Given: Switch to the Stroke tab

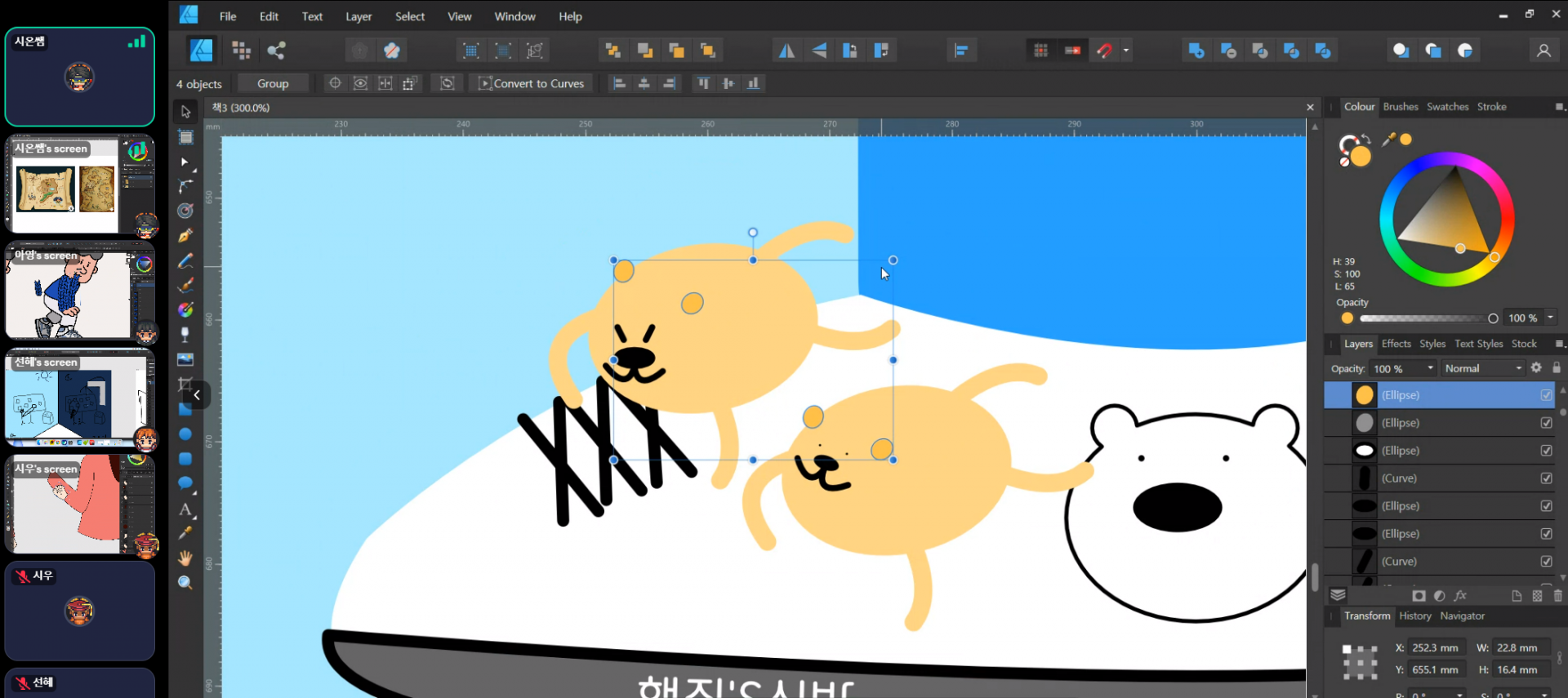Looking at the screenshot, I should click(1491, 107).
